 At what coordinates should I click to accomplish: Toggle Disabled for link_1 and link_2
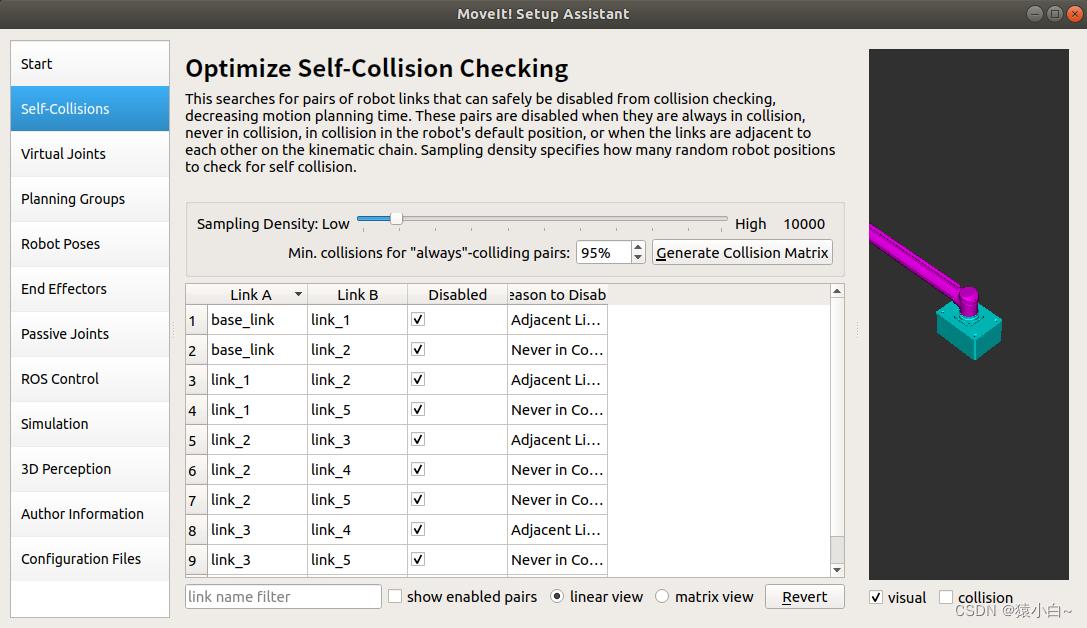point(418,379)
